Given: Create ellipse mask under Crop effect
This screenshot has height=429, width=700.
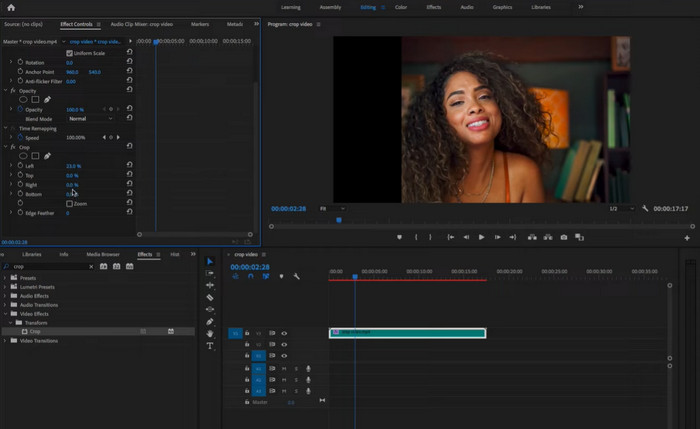Looking at the screenshot, I should [x=23, y=156].
